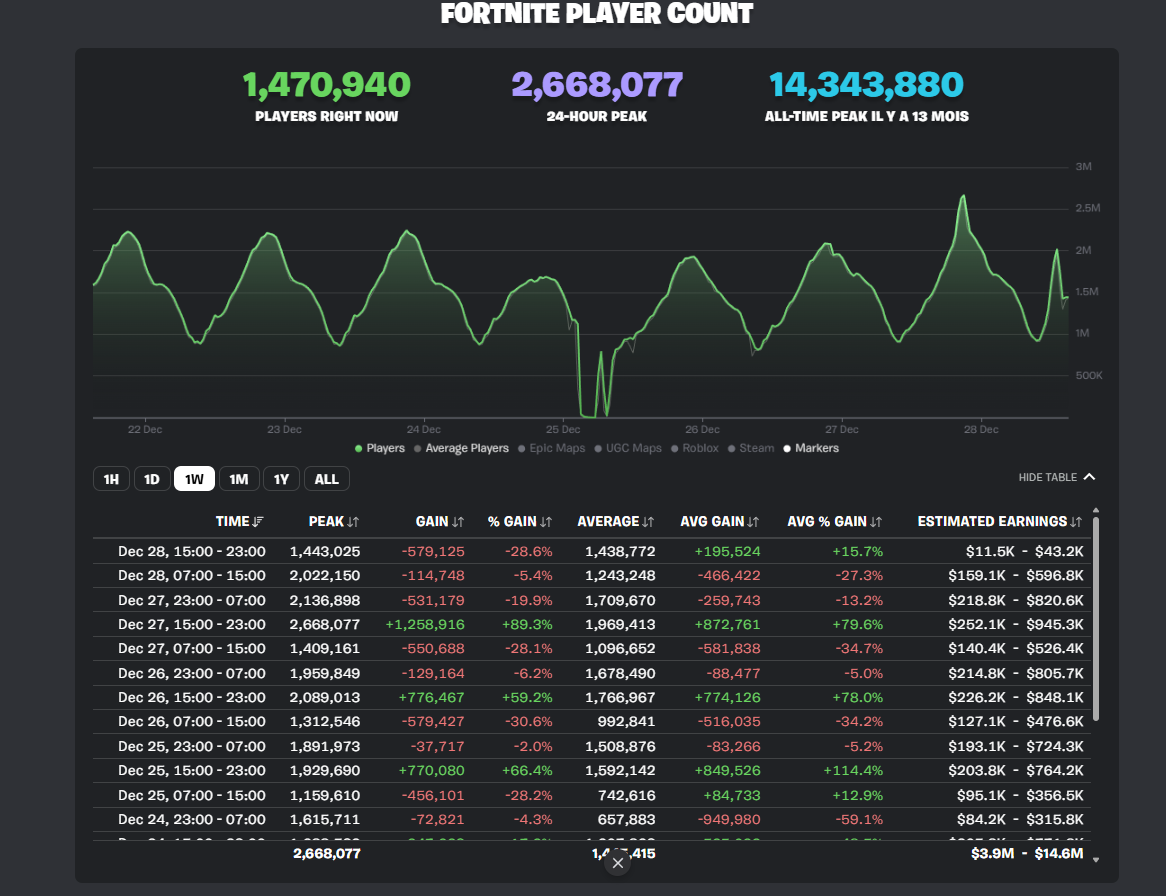Enable Steam comparison in legend
The width and height of the screenshot is (1166, 896).
click(x=751, y=448)
